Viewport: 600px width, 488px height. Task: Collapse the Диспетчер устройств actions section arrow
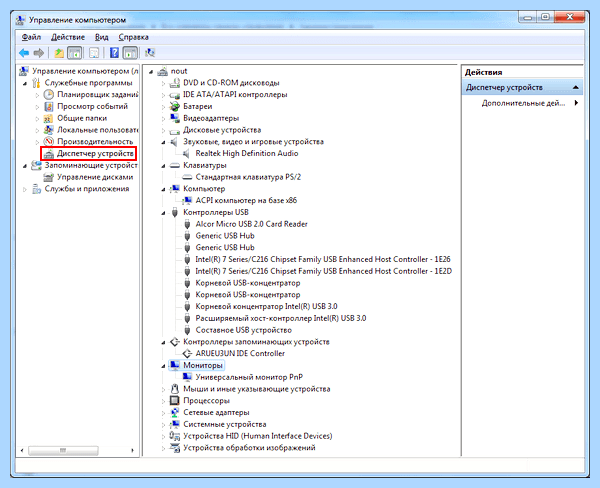click(576, 88)
